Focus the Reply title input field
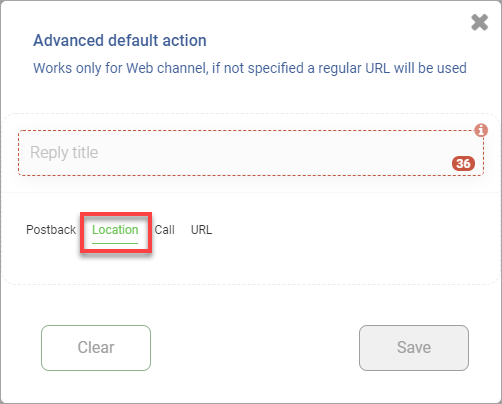 (x=251, y=153)
